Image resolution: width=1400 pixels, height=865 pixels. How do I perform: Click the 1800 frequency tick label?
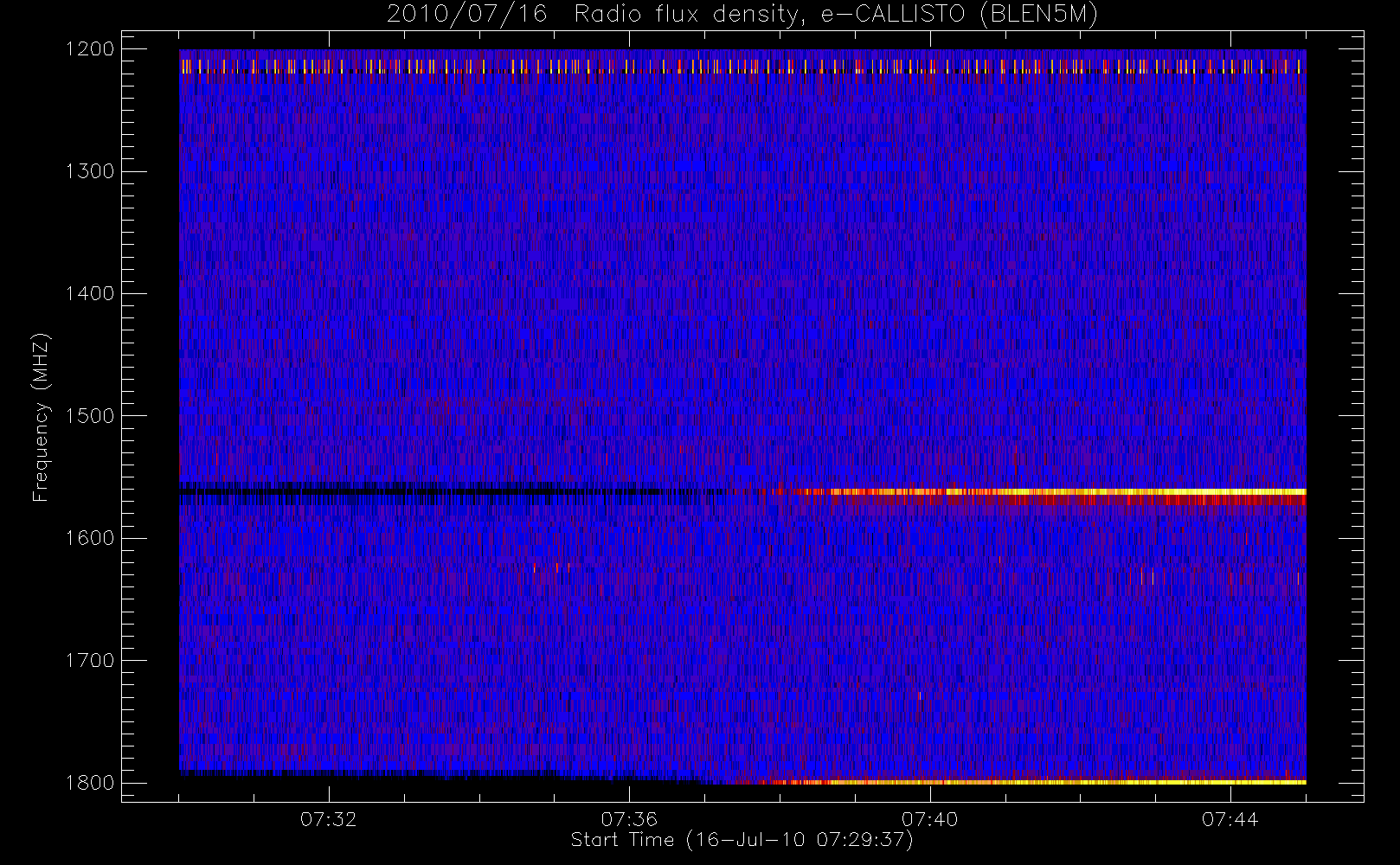(90, 783)
